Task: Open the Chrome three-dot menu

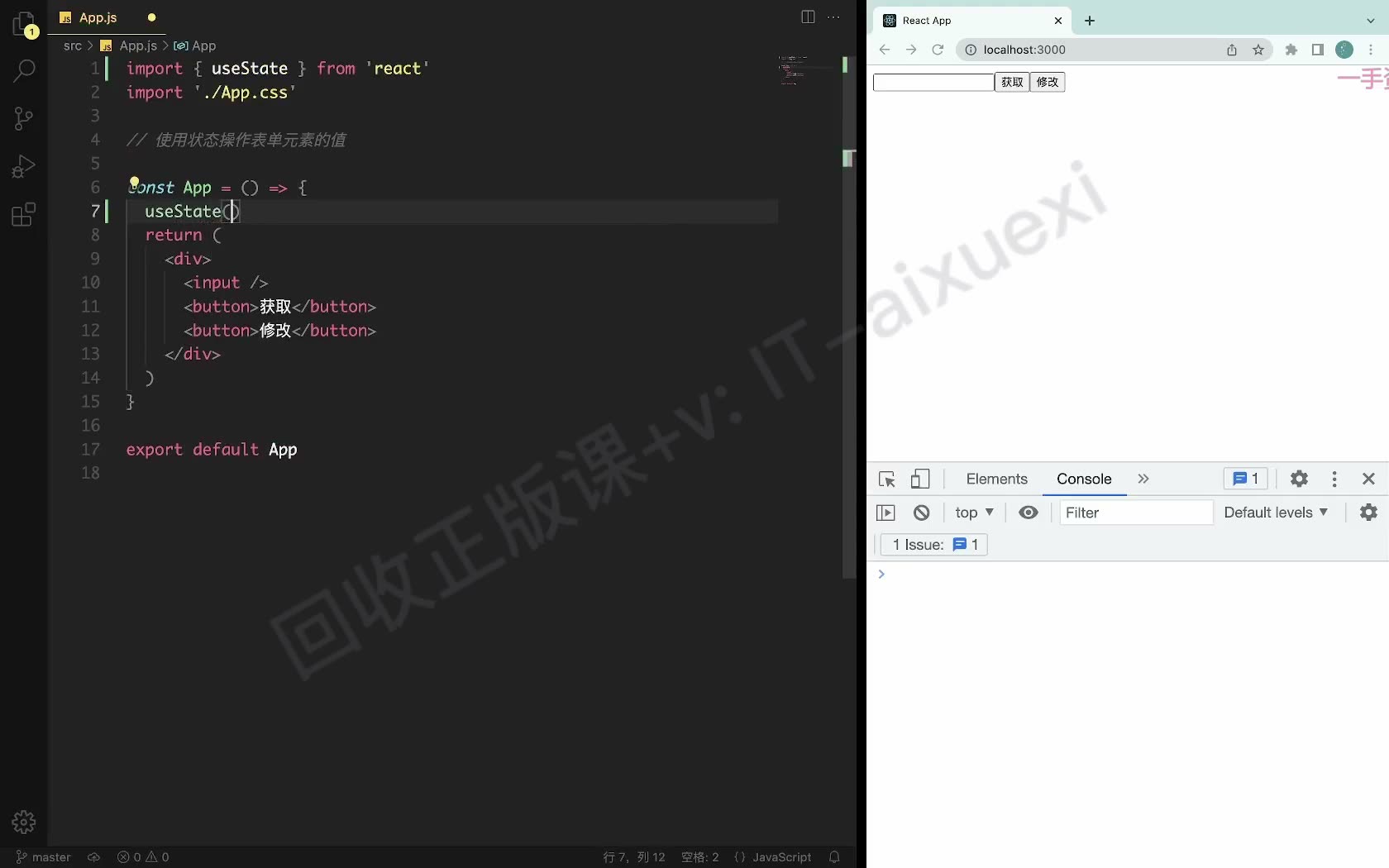Action: coord(1371,50)
